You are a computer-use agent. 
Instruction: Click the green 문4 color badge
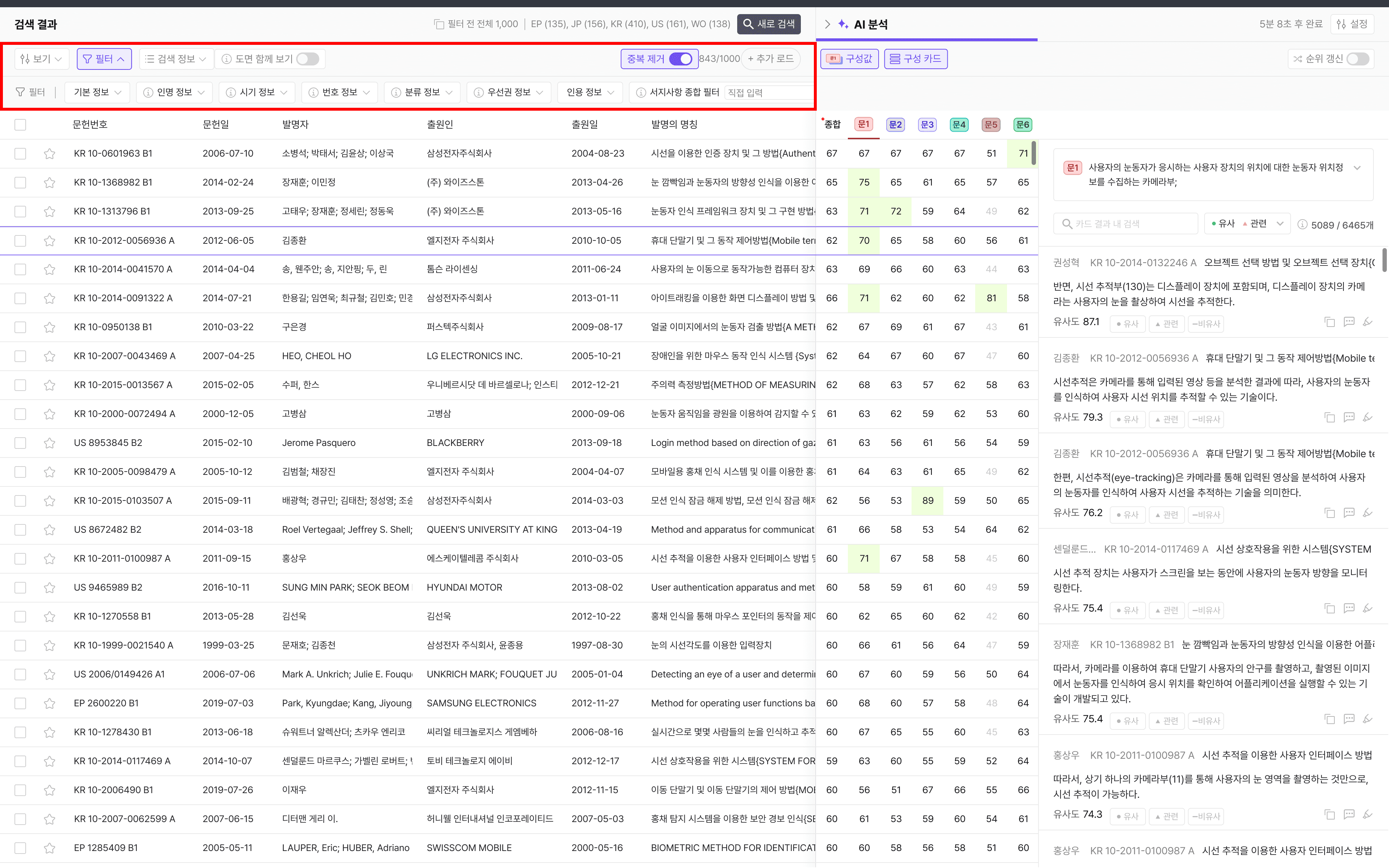coord(959,124)
